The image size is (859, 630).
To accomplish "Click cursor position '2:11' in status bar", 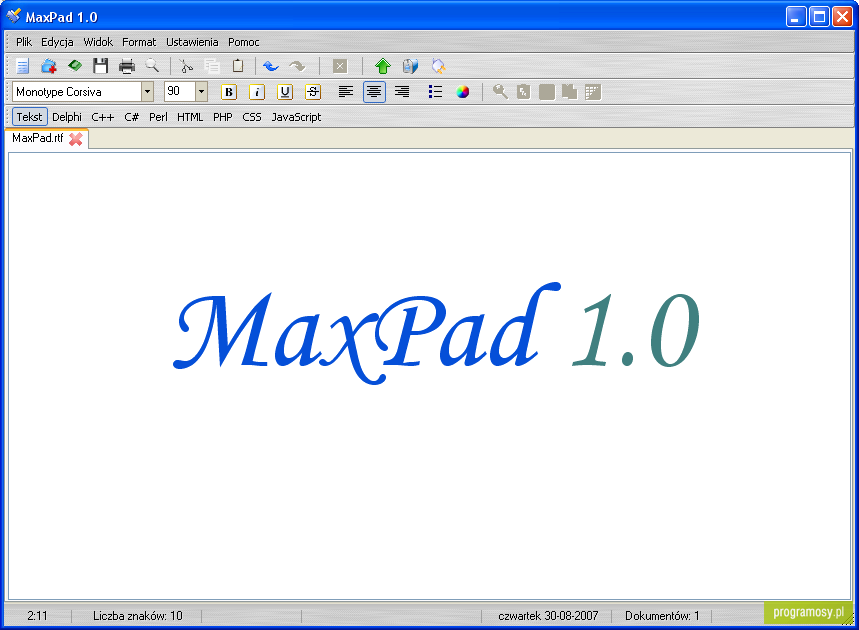I will pos(37,616).
